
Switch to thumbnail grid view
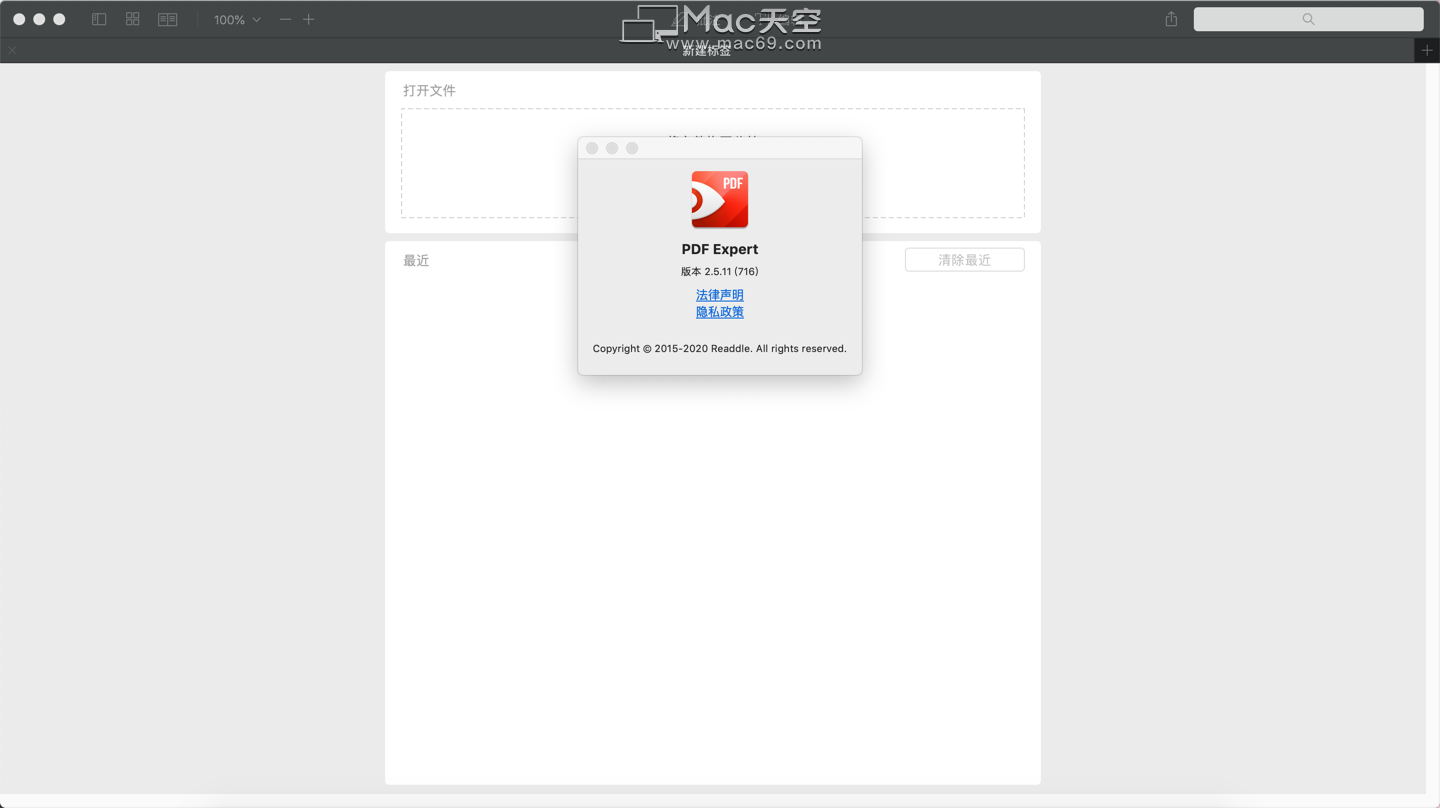click(x=133, y=19)
